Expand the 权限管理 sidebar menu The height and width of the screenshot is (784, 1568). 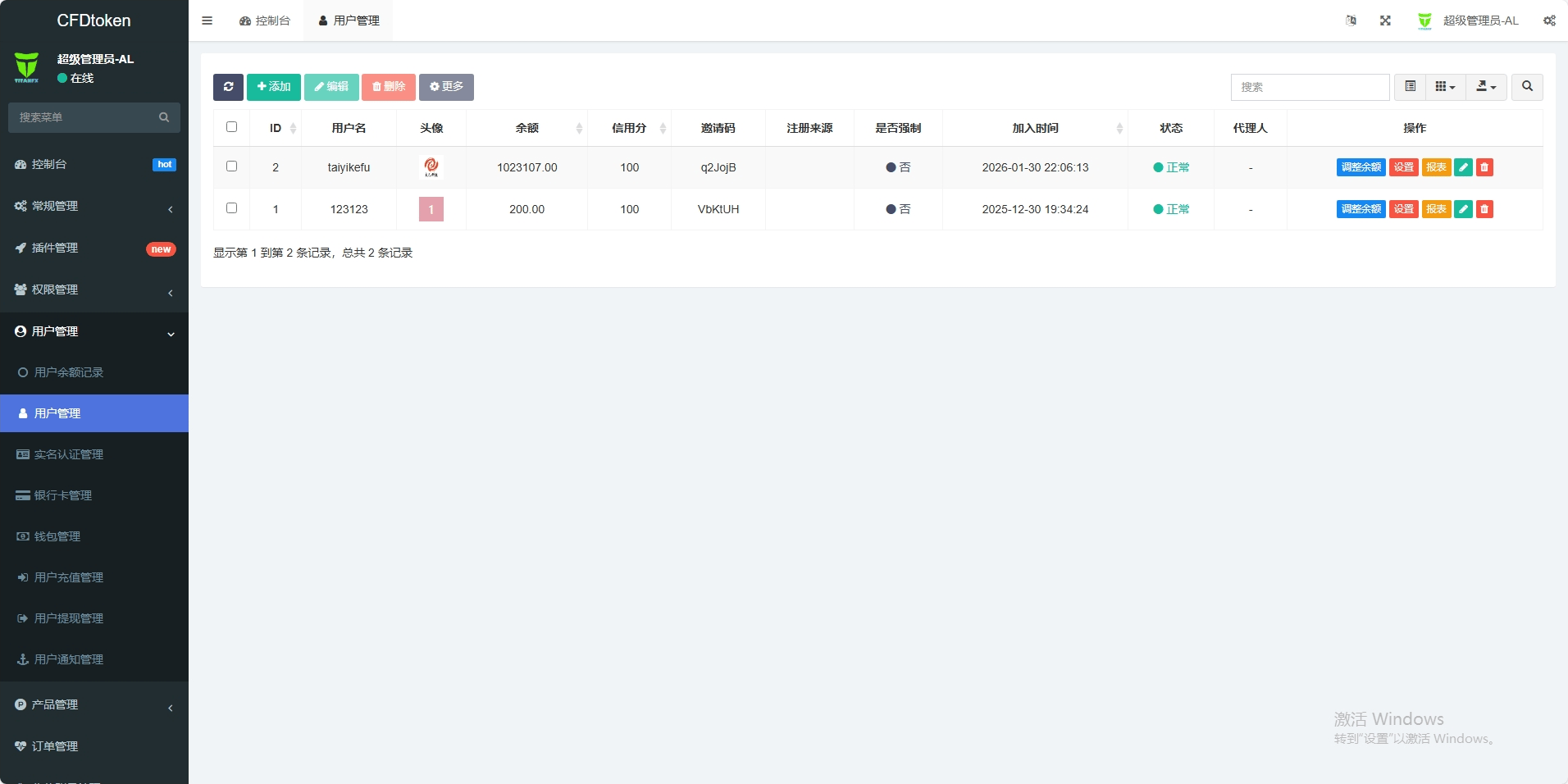tap(94, 289)
